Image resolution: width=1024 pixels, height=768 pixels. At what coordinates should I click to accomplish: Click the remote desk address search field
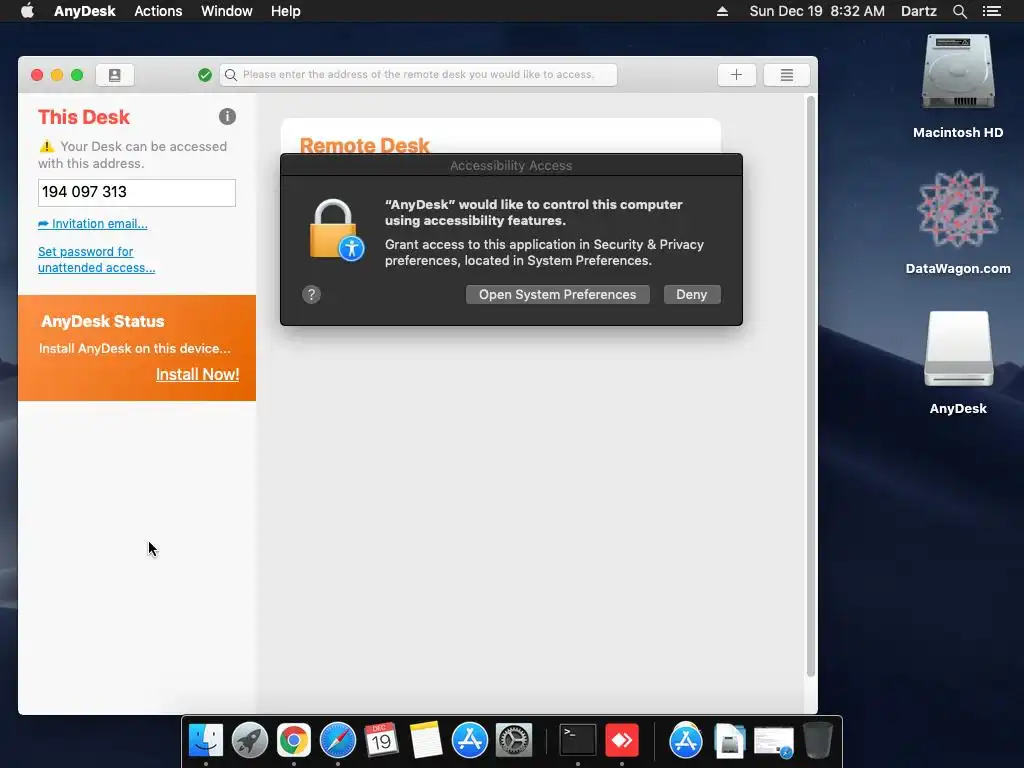(418, 75)
